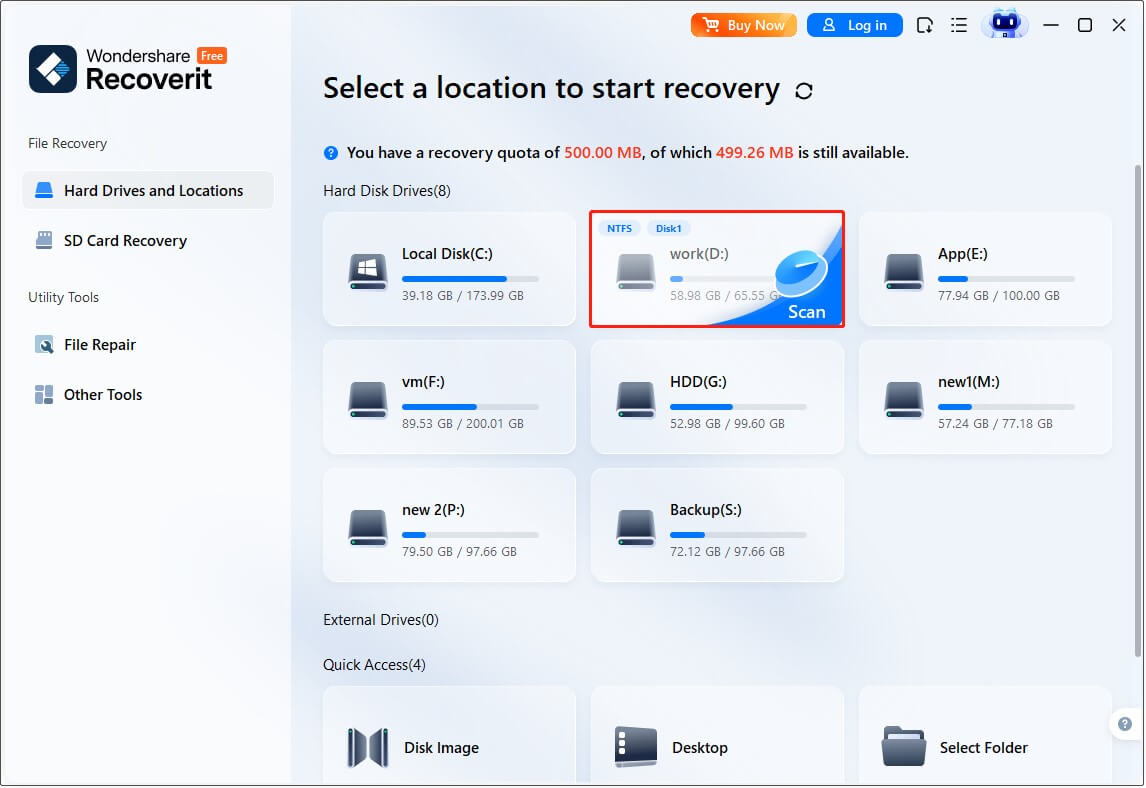Select the Backup(S:) label
This screenshot has height=788, width=1146.
(705, 509)
